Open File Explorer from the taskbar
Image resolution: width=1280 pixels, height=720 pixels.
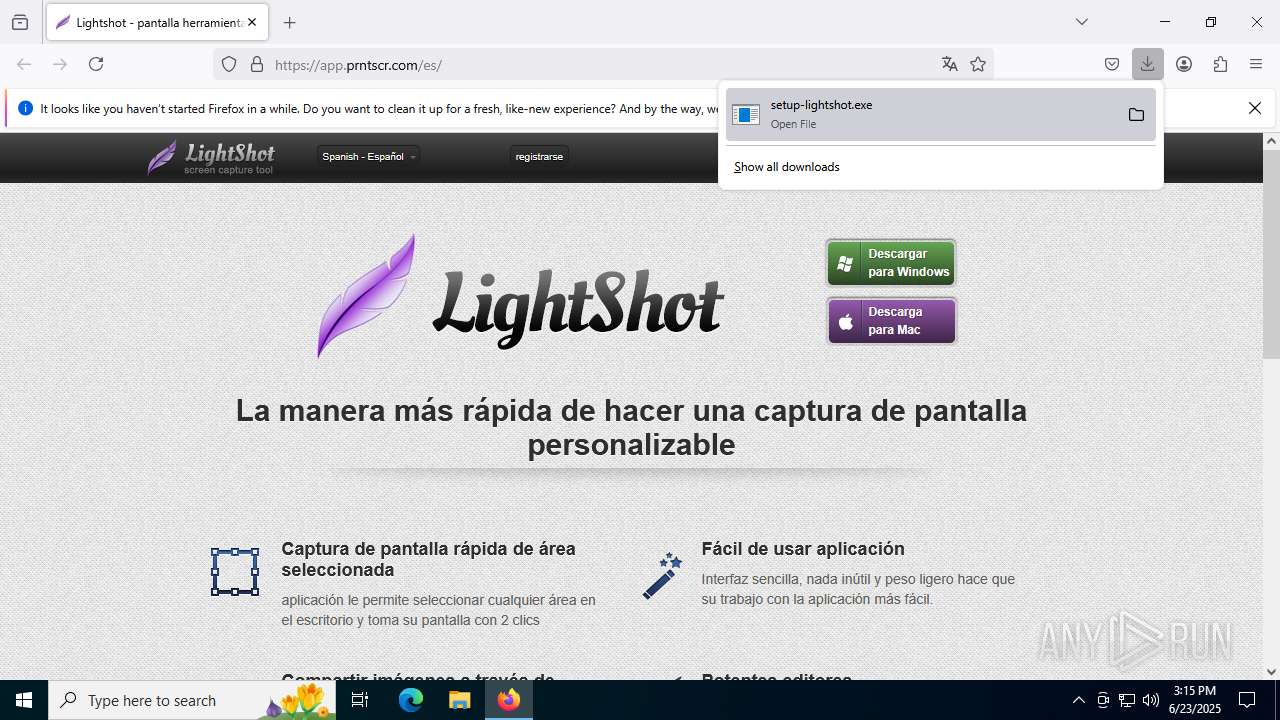click(459, 700)
